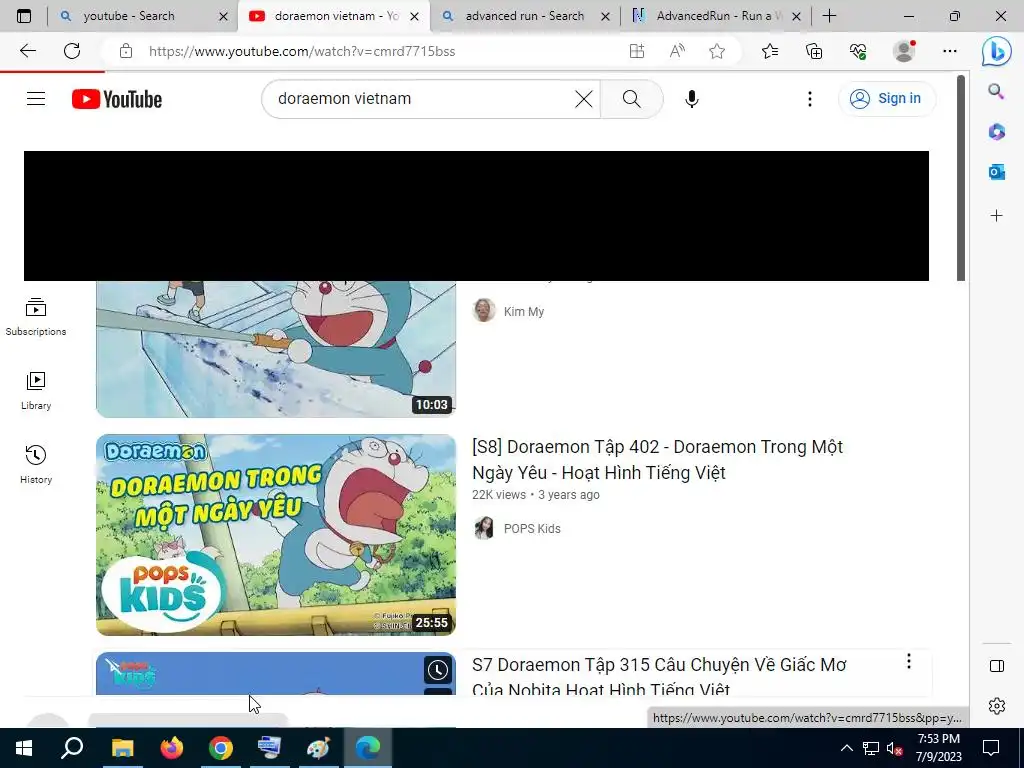1024x768 pixels.
Task: Open Outlook sidebar icon
Action: click(x=996, y=172)
